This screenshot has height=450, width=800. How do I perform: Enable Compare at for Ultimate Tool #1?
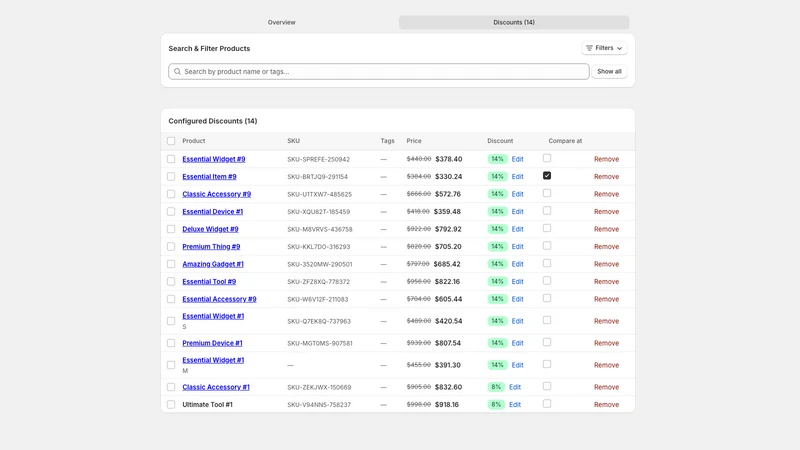547,404
